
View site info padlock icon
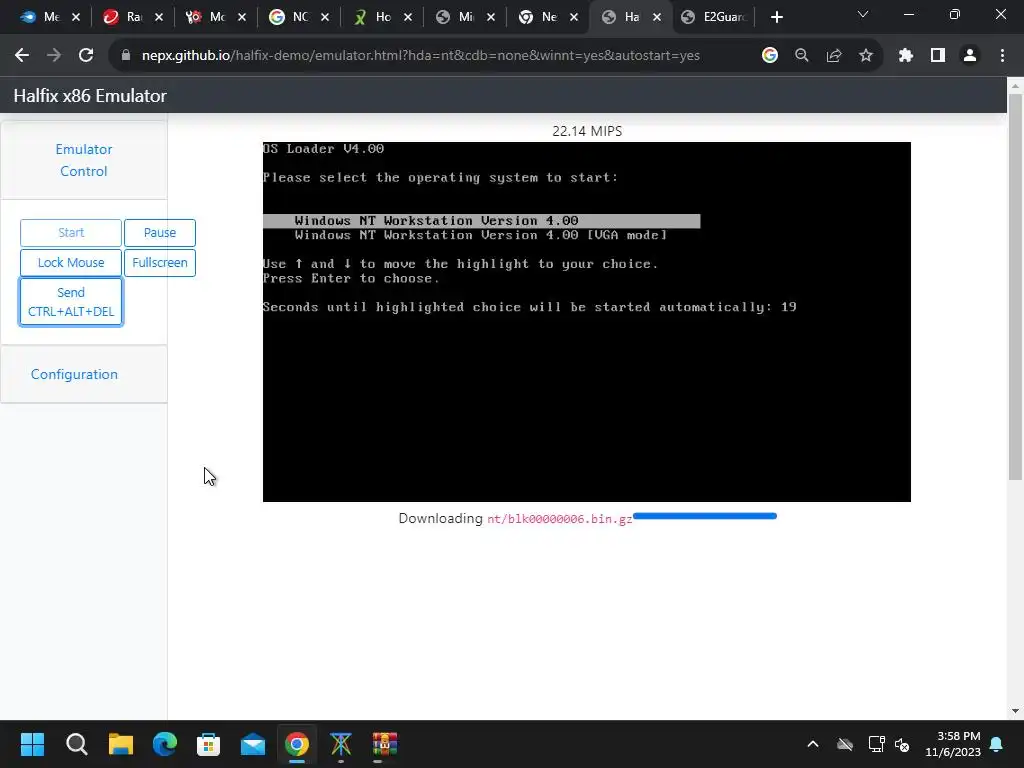click(126, 56)
